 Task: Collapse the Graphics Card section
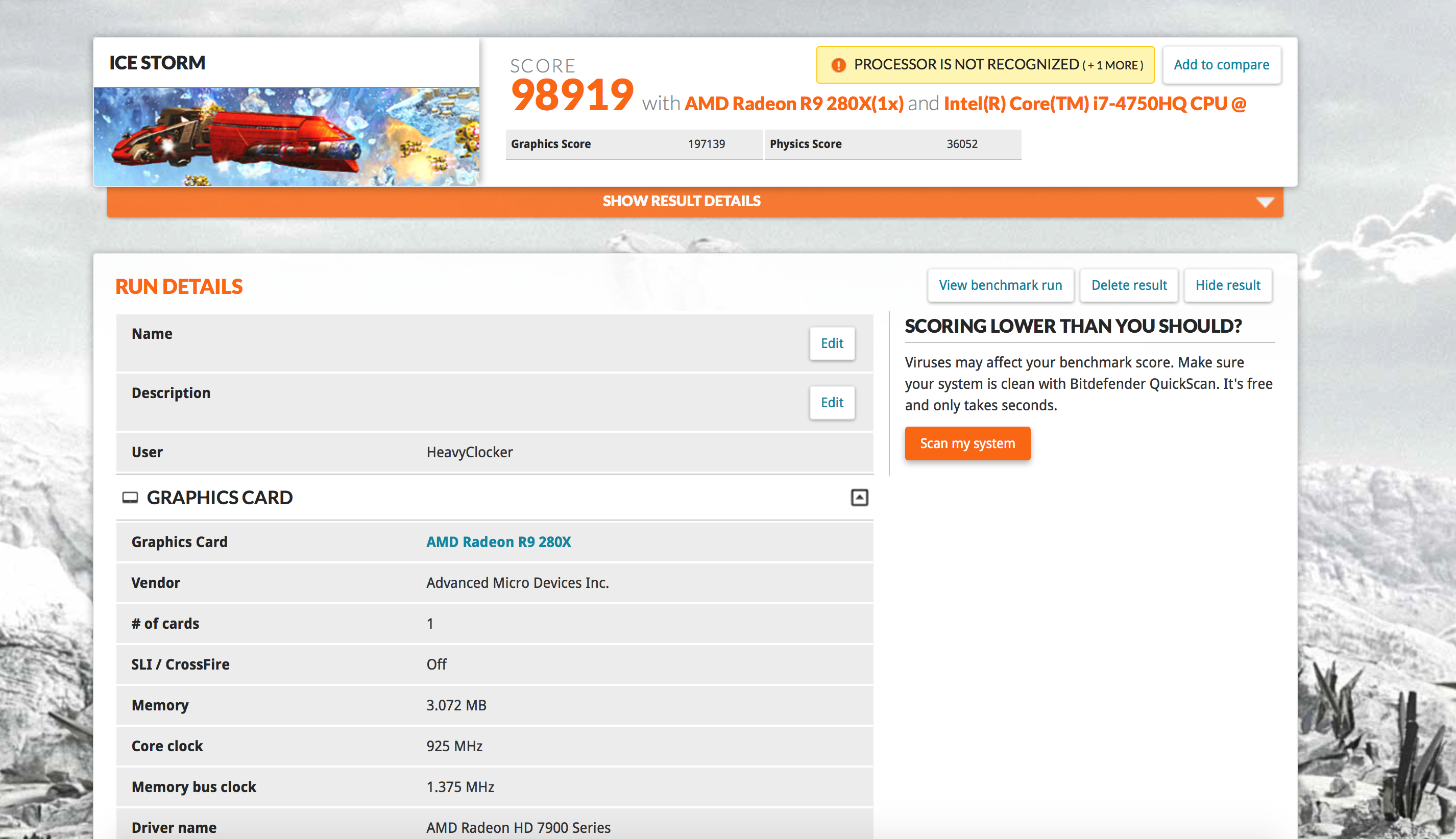[859, 497]
